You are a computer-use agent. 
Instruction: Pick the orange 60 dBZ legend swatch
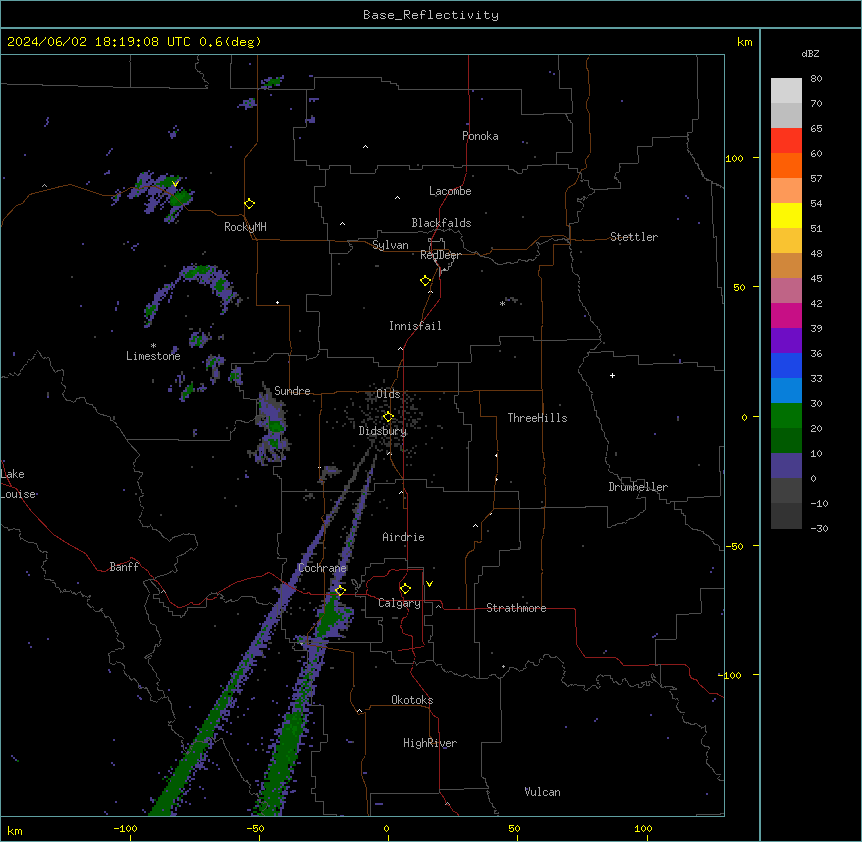click(786, 165)
